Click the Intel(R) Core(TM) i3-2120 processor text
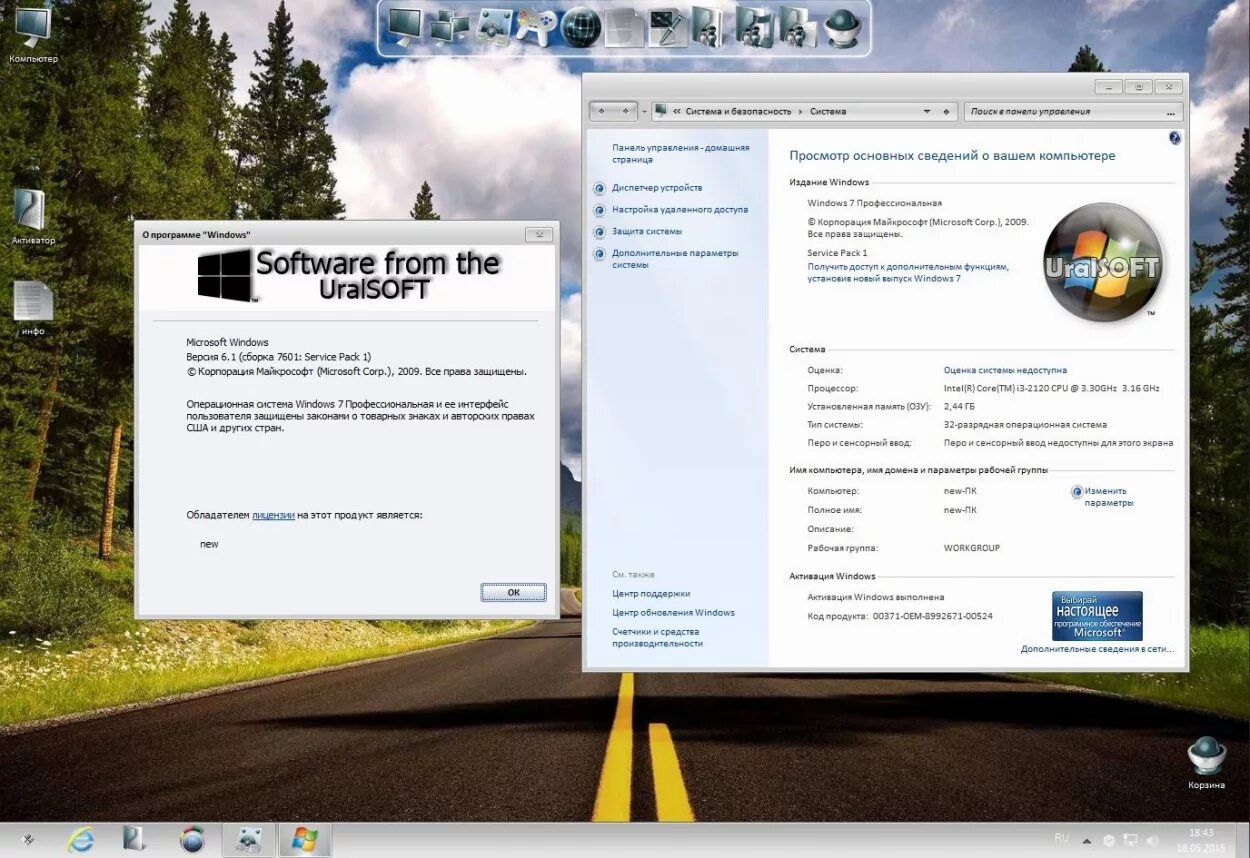The image size is (1250, 858). (x=1051, y=388)
